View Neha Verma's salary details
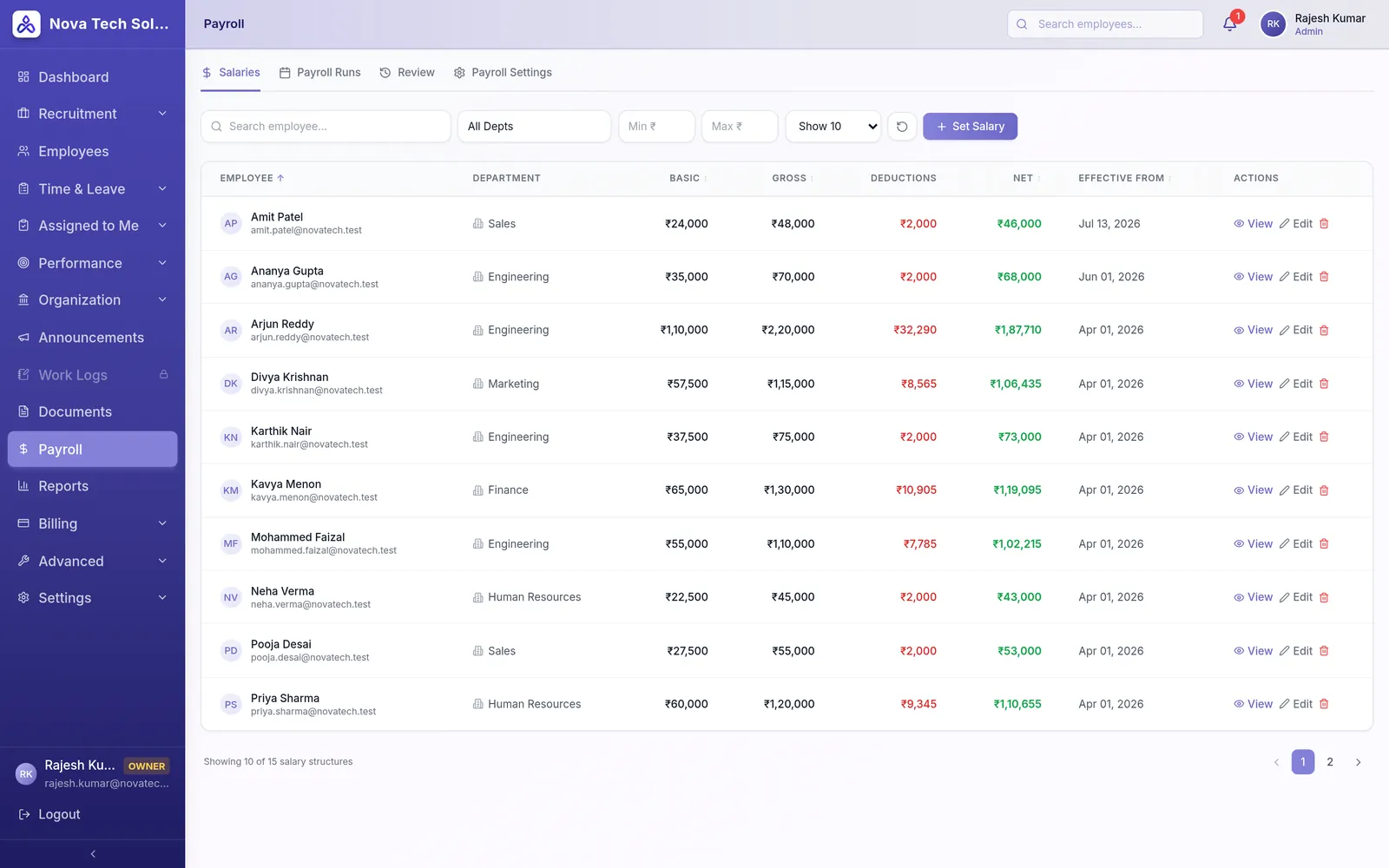Viewport: 1389px width, 868px height. pos(1253,597)
